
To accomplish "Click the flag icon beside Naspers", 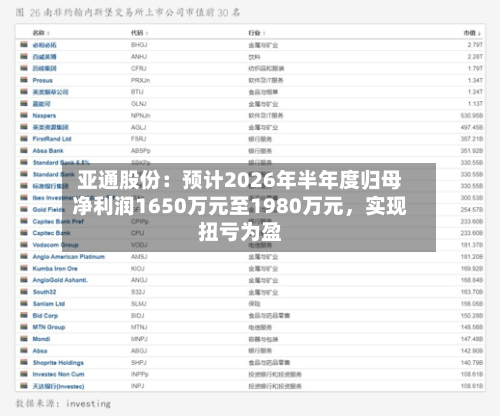I will 24,115.
